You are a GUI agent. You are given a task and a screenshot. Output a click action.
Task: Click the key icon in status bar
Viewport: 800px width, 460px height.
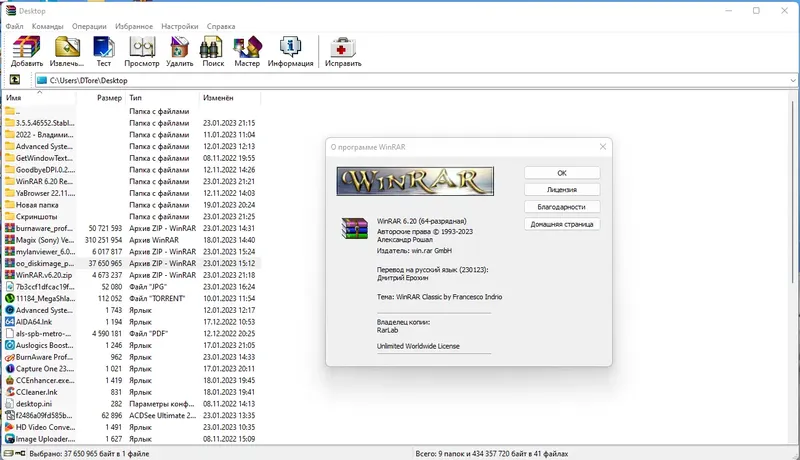tap(20, 453)
